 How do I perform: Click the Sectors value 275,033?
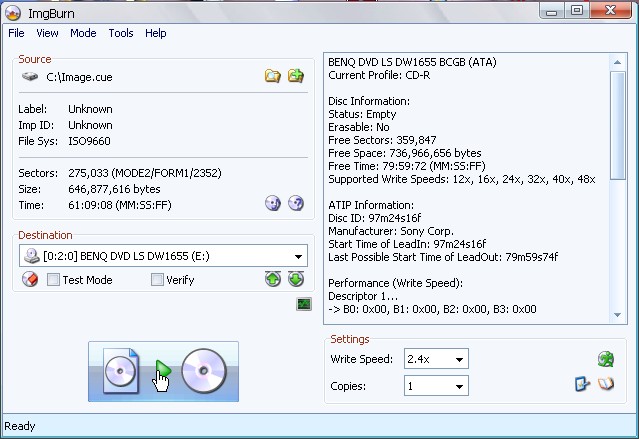[88, 173]
